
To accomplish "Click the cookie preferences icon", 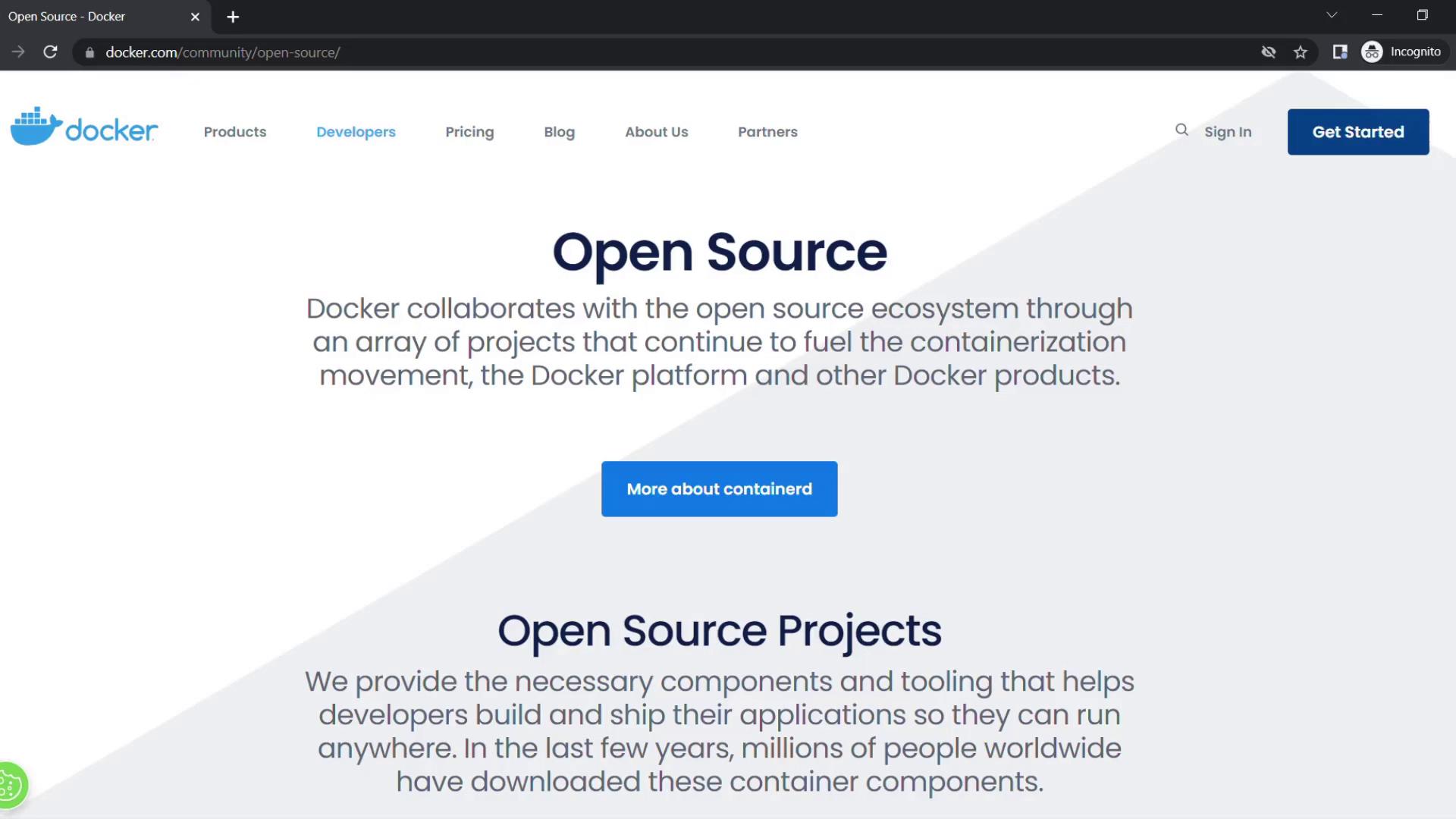I will pyautogui.click(x=11, y=786).
